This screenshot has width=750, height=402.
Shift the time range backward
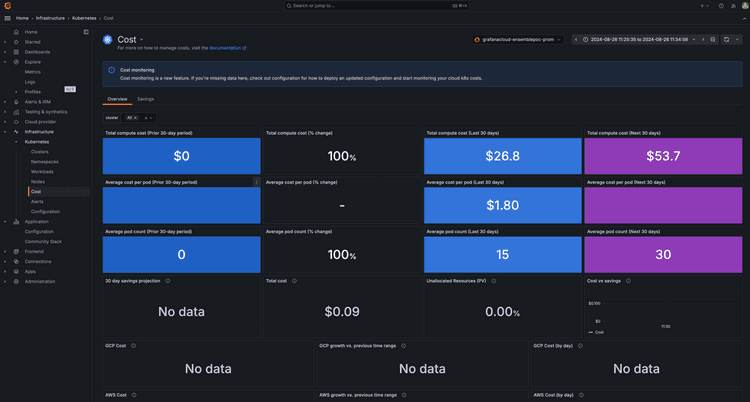point(576,40)
